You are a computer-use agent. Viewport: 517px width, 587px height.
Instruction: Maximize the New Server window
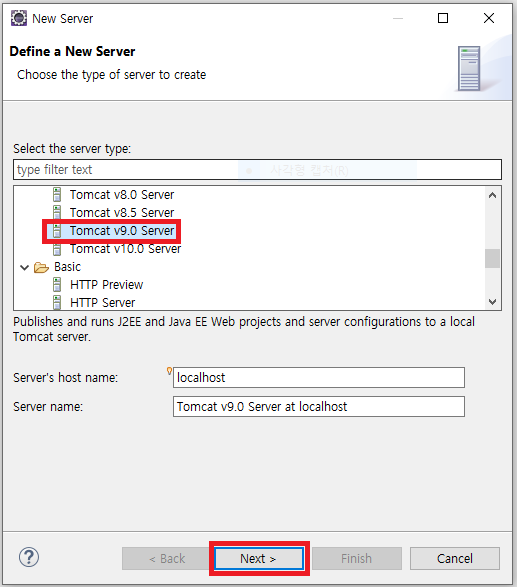[x=443, y=18]
